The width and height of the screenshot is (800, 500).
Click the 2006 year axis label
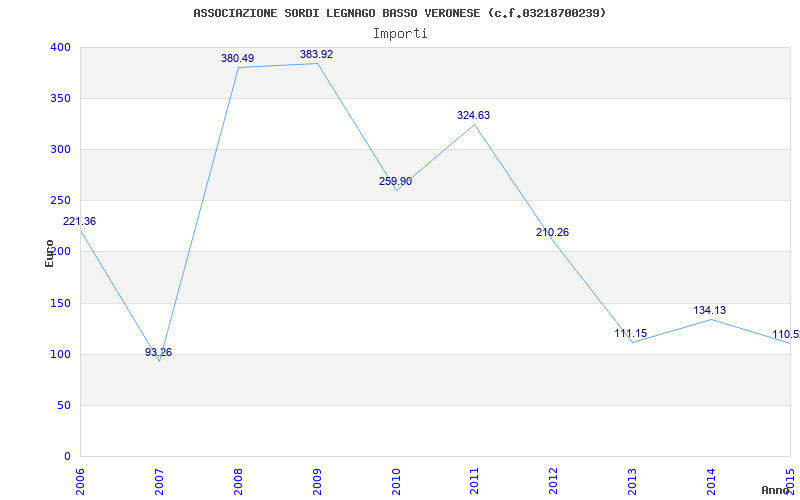point(80,482)
